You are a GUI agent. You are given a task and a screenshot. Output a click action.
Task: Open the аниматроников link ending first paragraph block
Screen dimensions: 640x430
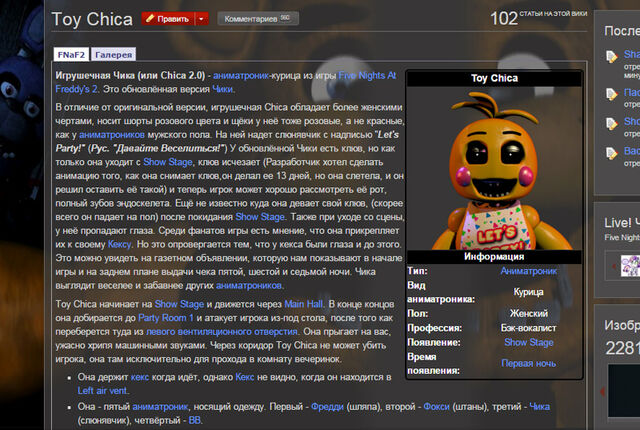(249, 286)
